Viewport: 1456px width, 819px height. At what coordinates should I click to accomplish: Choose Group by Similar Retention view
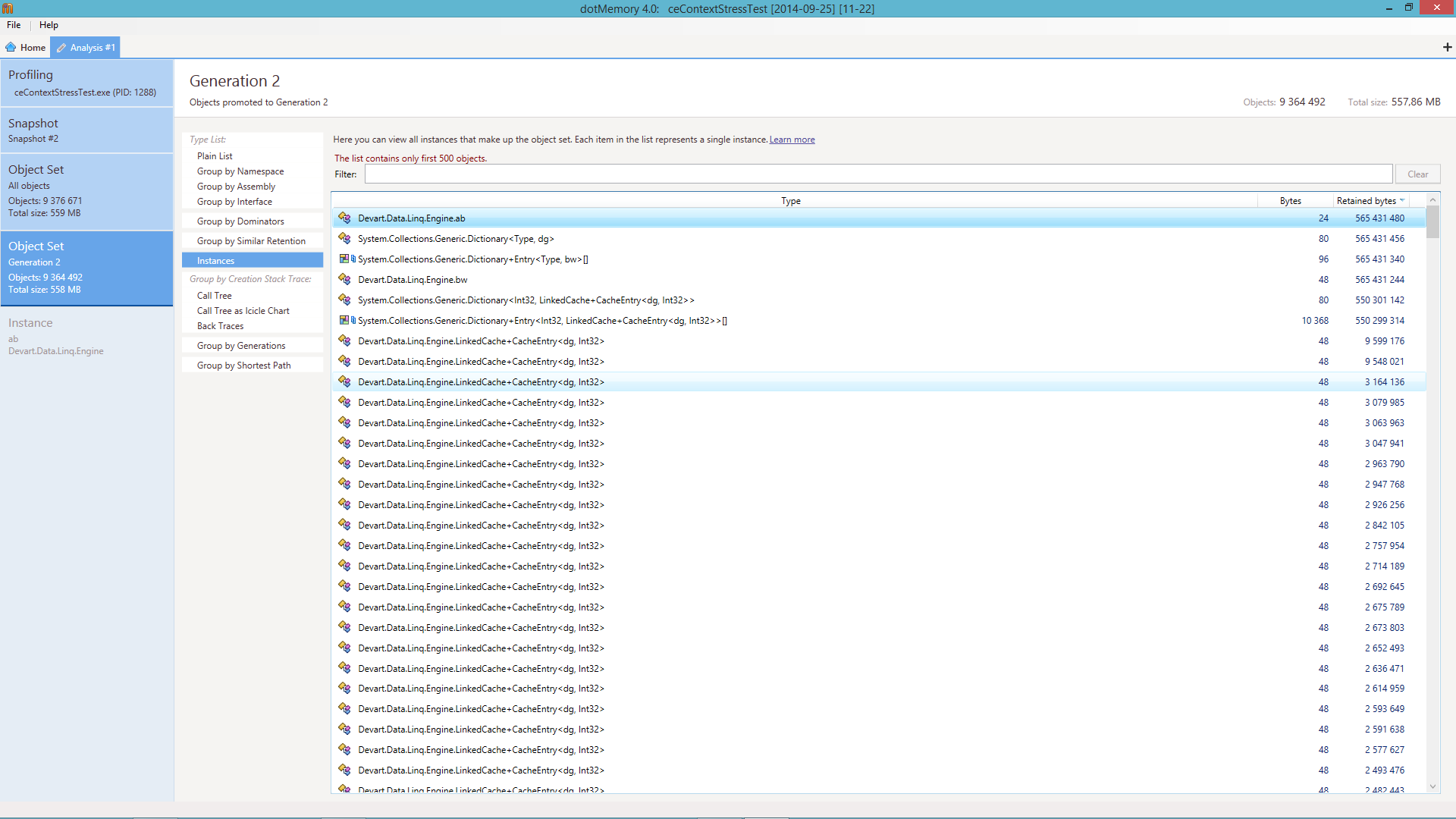(253, 241)
